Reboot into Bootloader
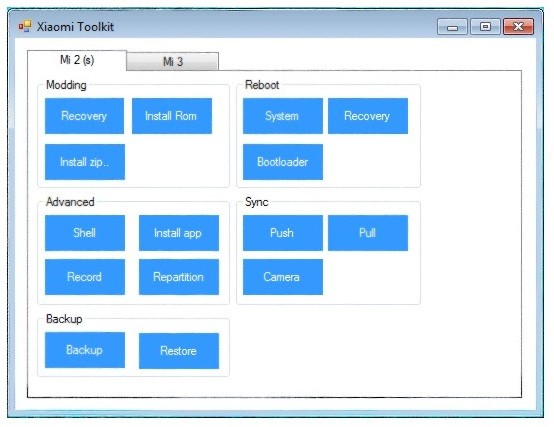 283,162
